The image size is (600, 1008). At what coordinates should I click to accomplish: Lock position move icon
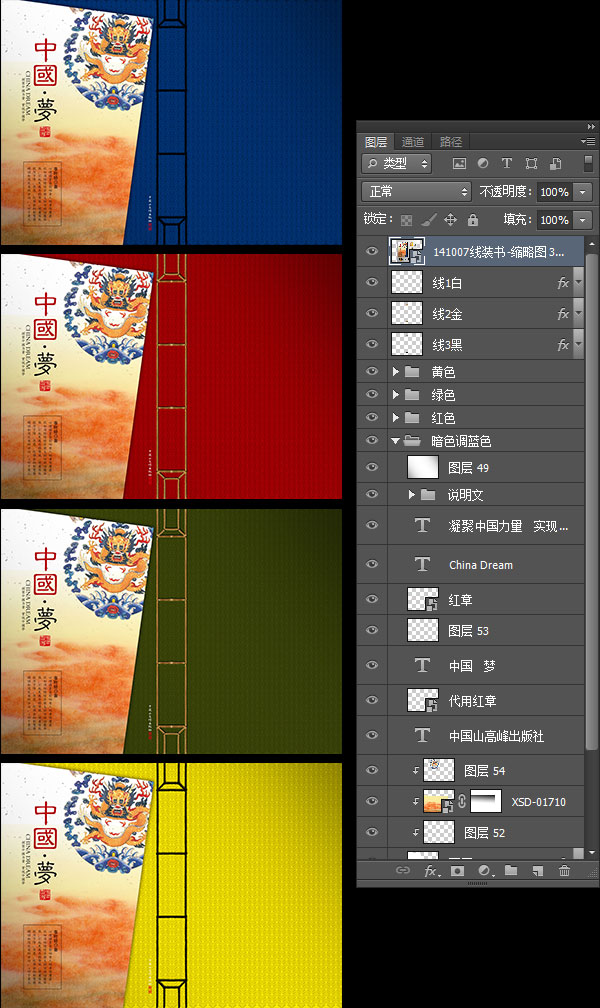[451, 220]
